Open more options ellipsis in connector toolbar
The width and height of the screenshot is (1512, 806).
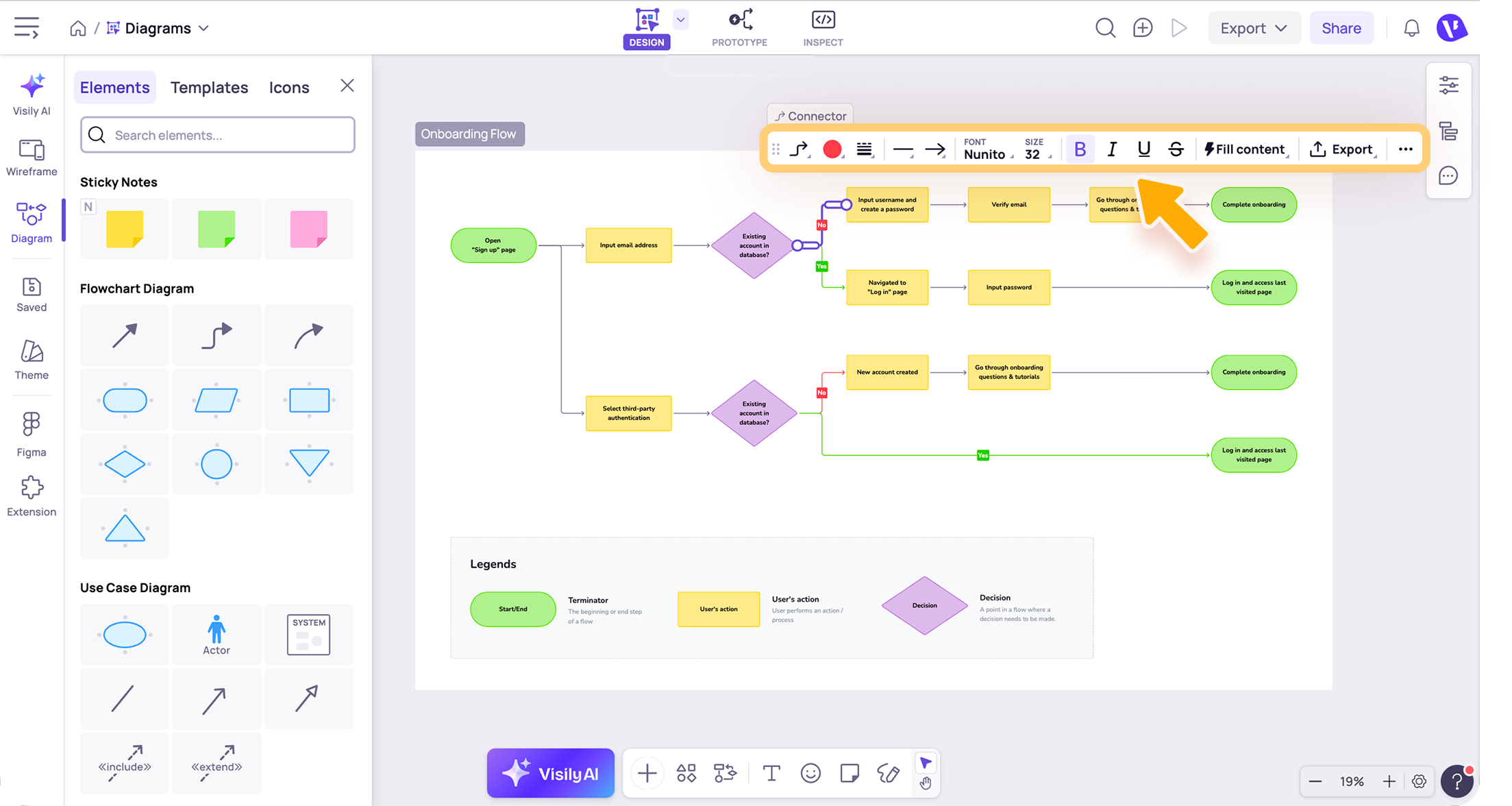[1405, 149]
